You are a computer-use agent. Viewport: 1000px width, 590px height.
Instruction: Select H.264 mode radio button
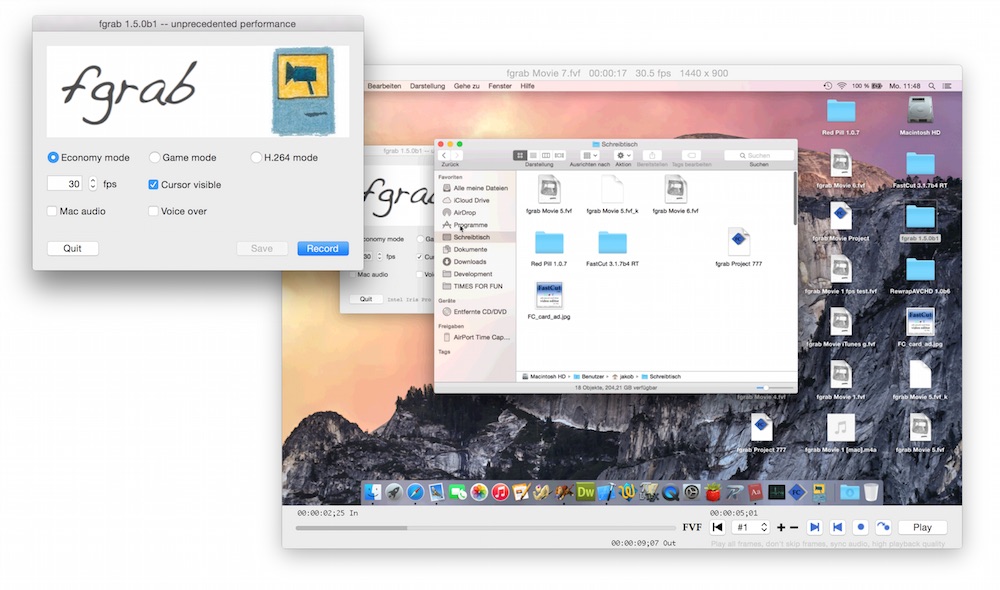tap(256, 157)
